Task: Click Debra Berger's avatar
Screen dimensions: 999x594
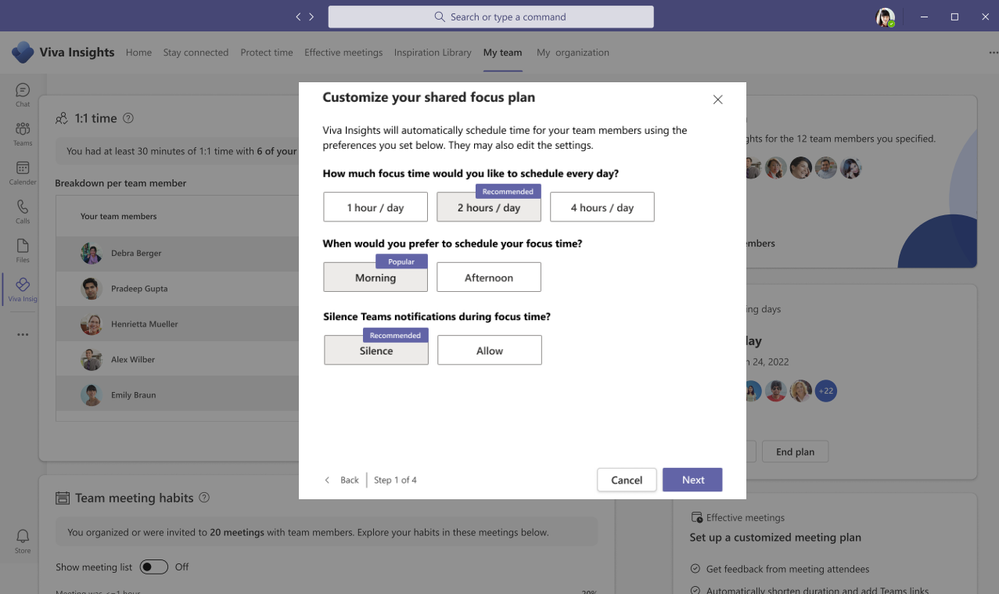Action: 91,253
